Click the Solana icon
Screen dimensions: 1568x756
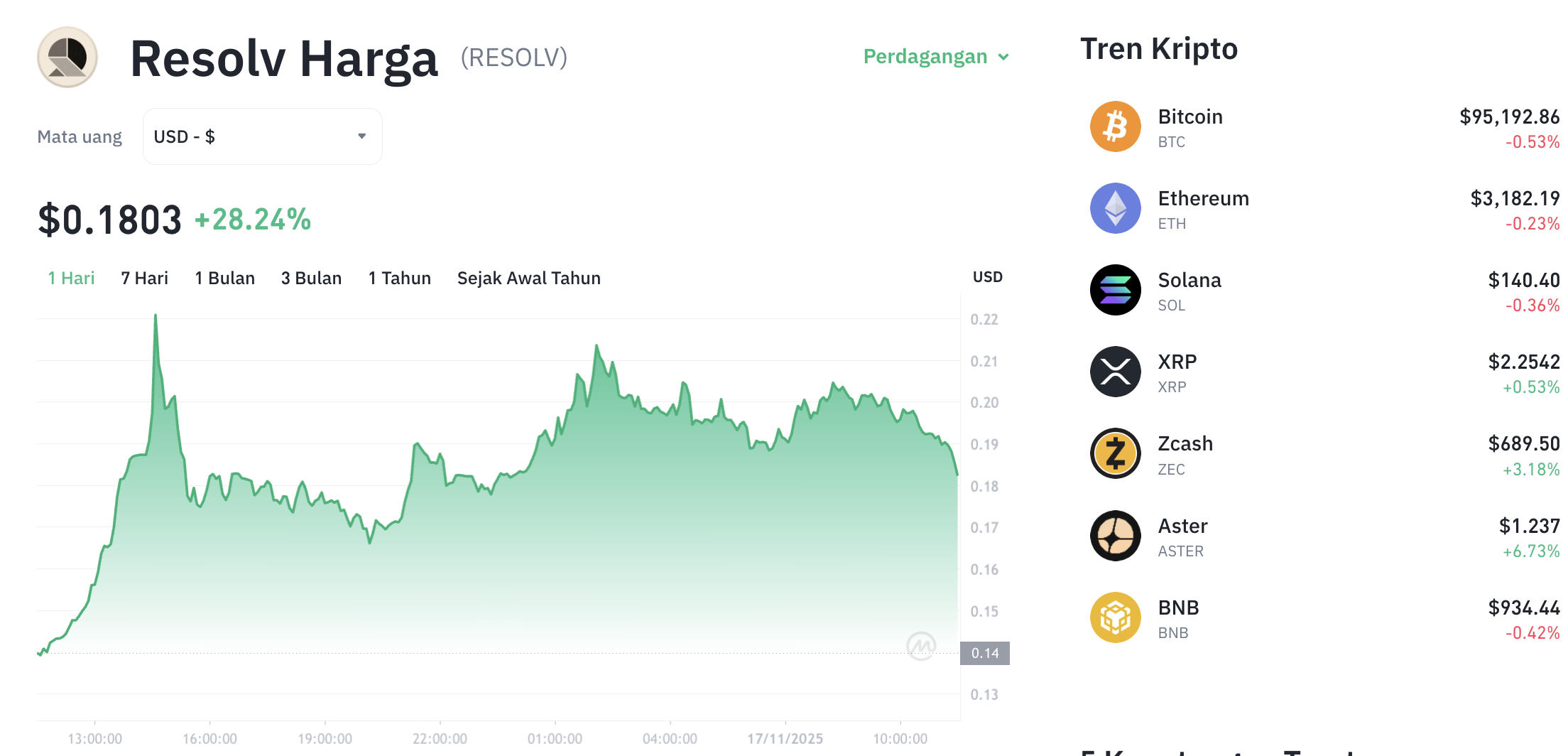[1115, 290]
